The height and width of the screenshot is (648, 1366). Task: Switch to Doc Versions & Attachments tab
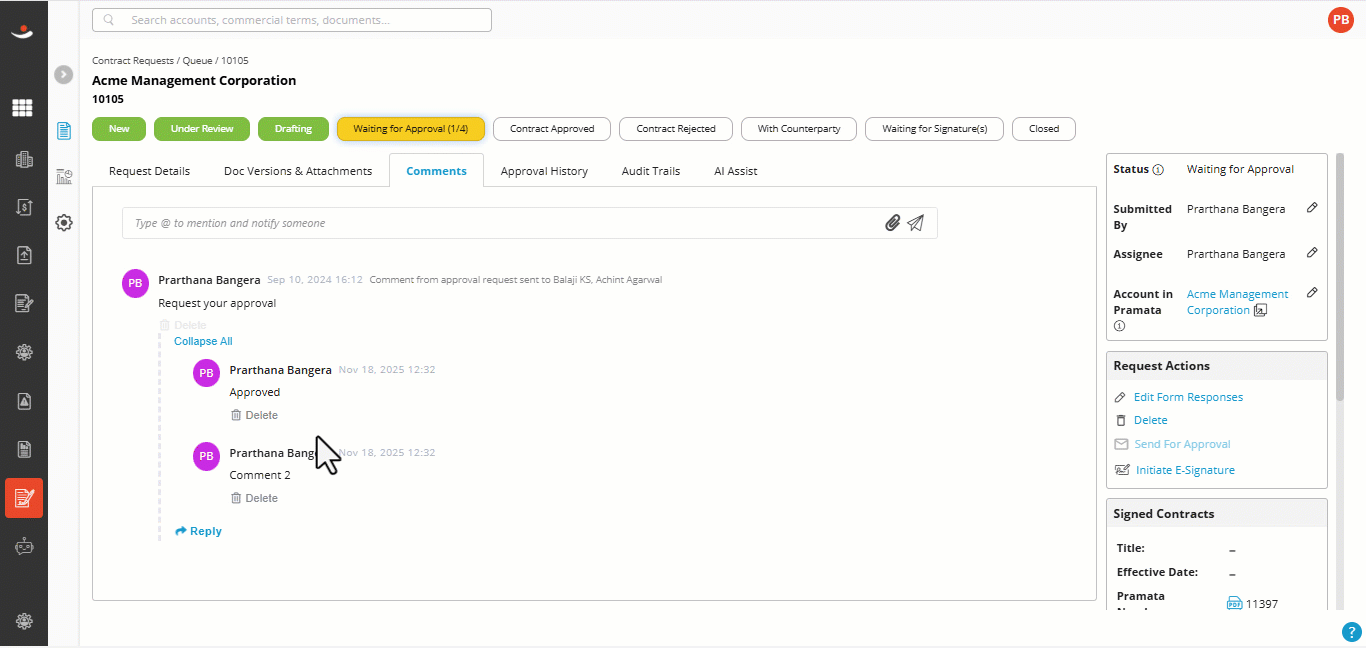tap(298, 171)
